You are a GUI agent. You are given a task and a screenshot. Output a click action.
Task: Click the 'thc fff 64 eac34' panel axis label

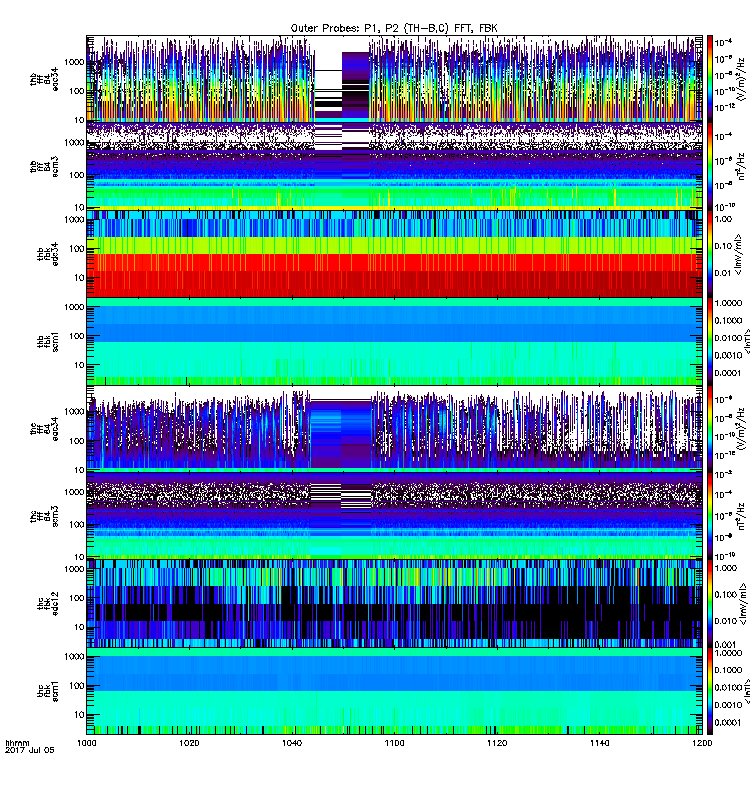[x=44, y=429]
